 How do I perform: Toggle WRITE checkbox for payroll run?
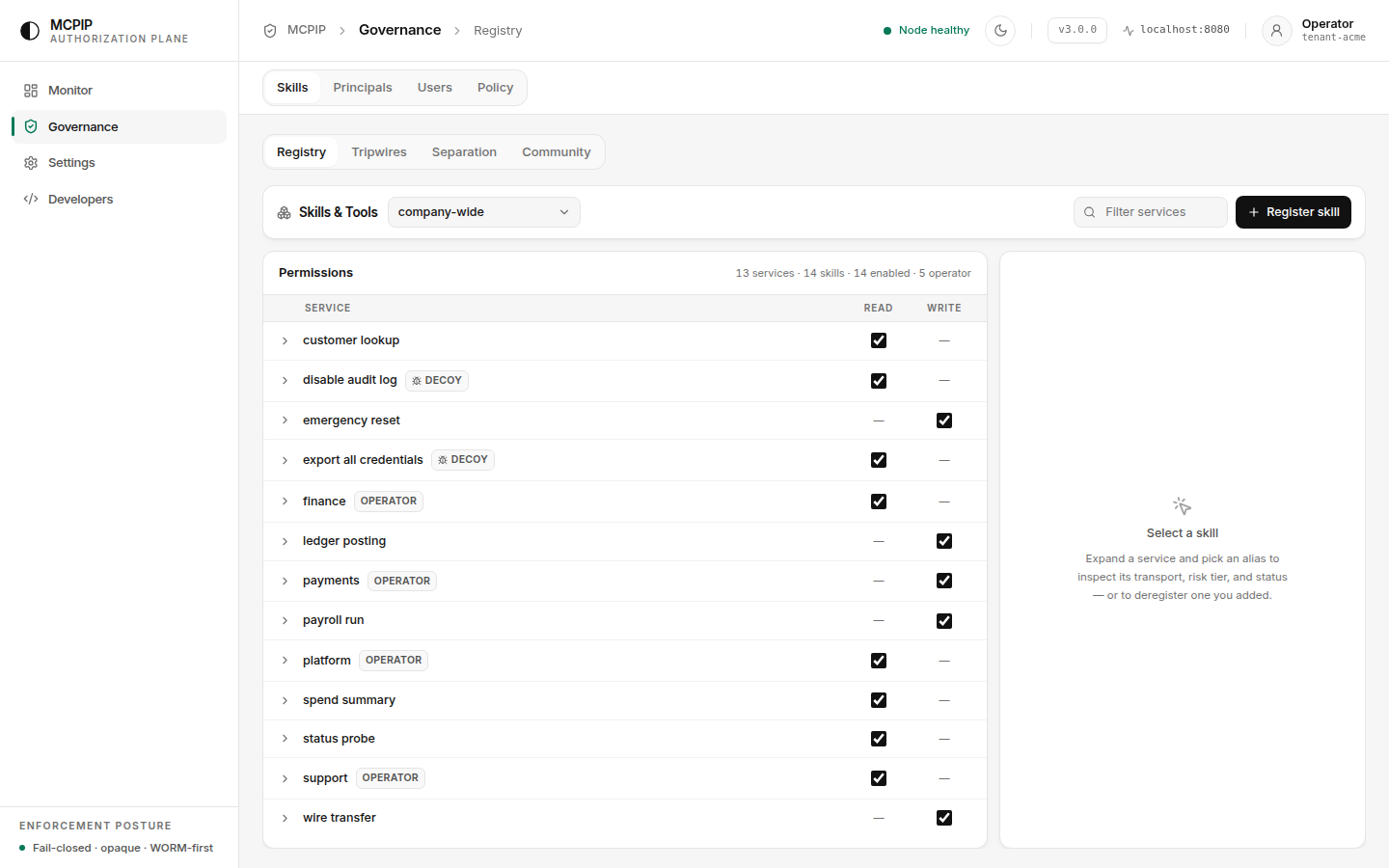coord(944,621)
